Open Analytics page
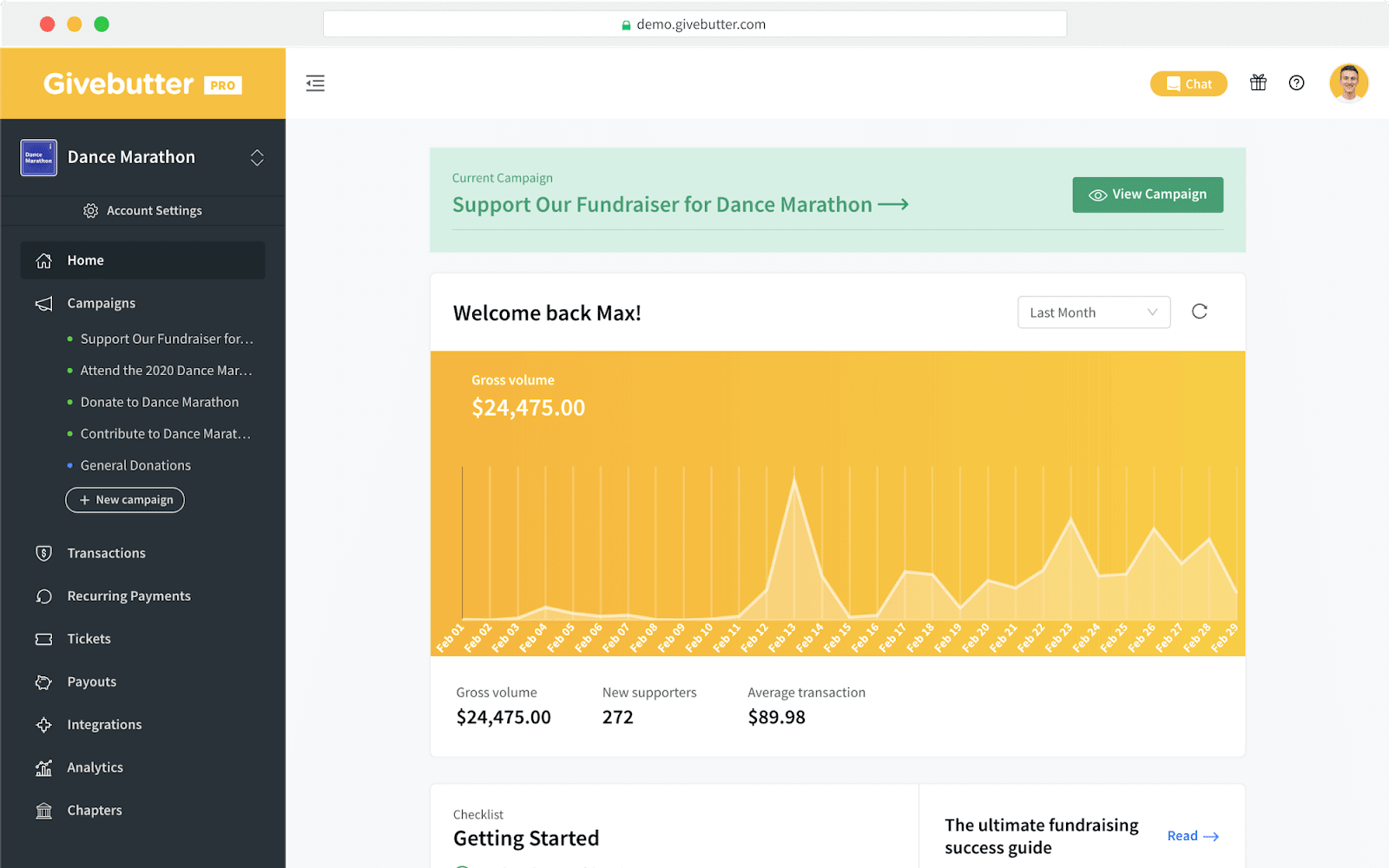Viewport: 1389px width, 868px height. (x=95, y=767)
